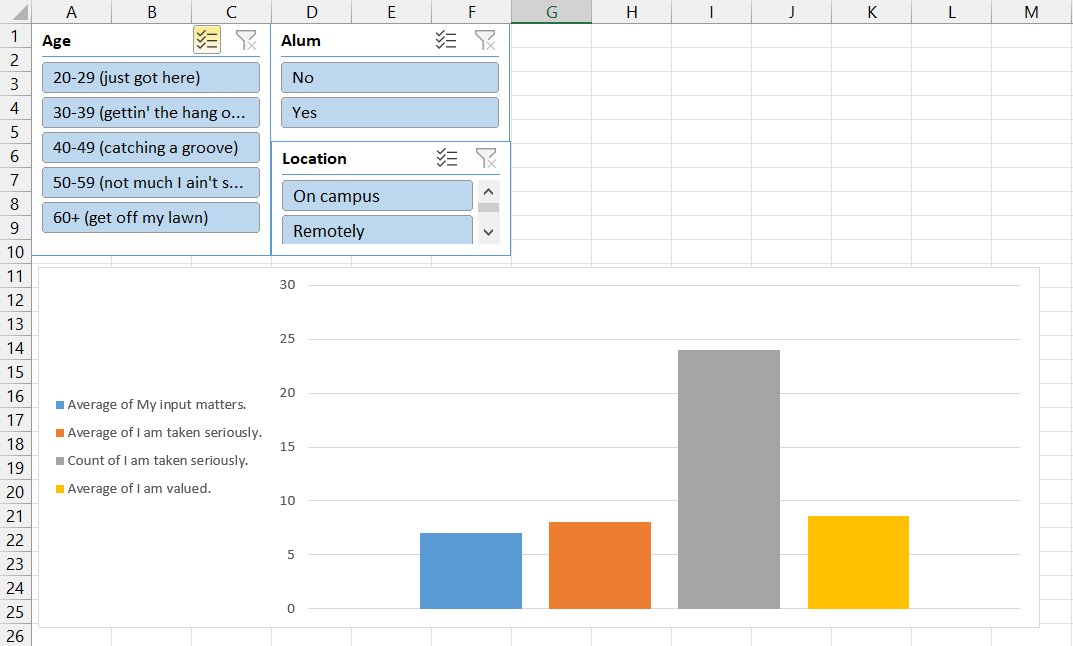This screenshot has height=646, width=1073.
Task: Click the yellow I am valued bar
Action: pyautogui.click(x=858, y=563)
